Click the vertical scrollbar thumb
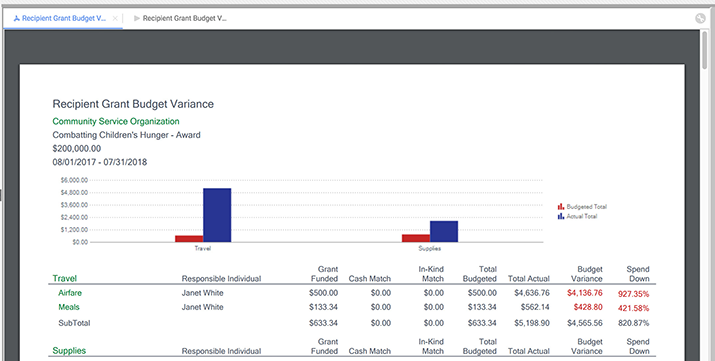This screenshot has height=361, width=715. 706,50
